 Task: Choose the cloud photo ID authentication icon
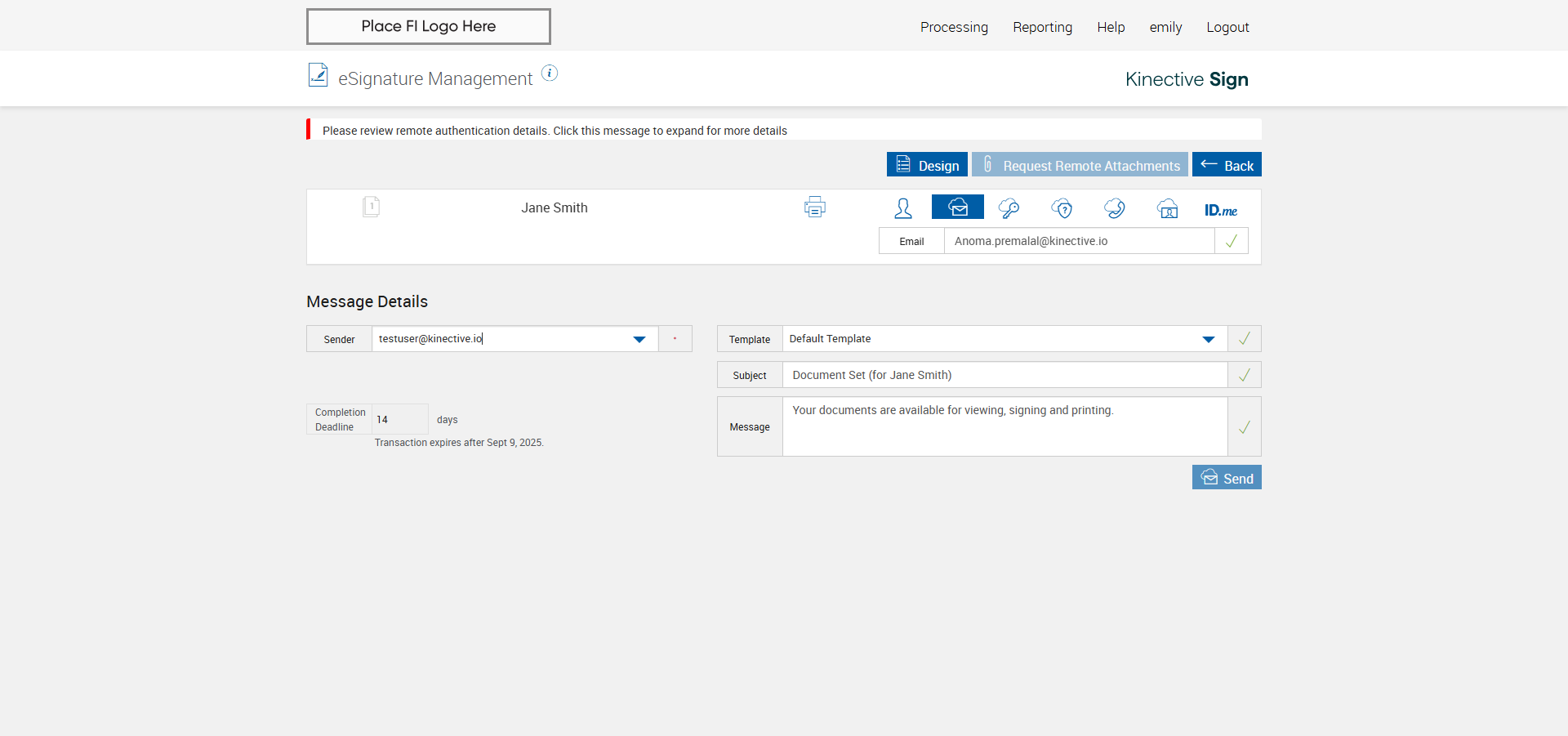(x=1168, y=208)
